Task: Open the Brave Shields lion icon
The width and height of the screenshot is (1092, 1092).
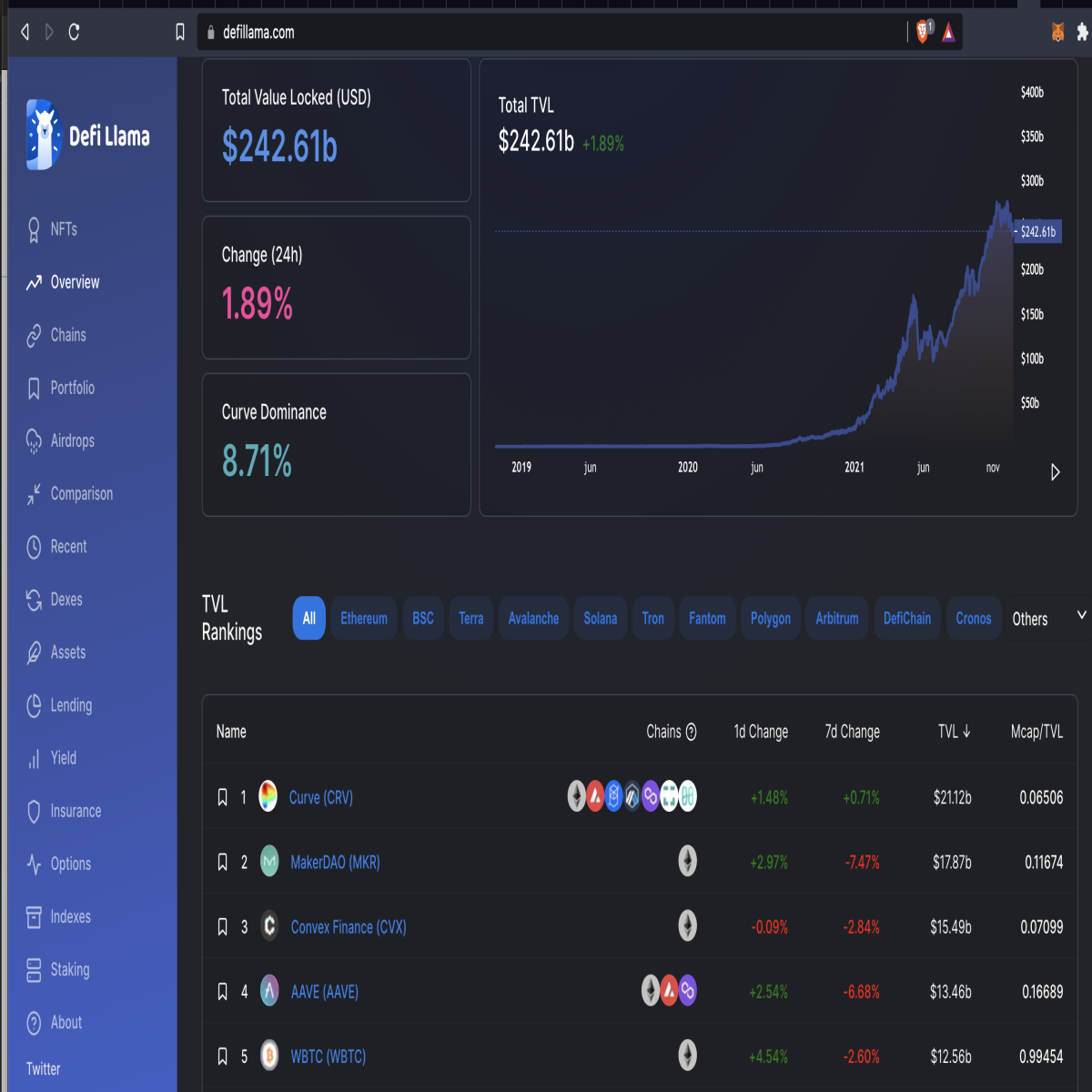Action: point(923,32)
